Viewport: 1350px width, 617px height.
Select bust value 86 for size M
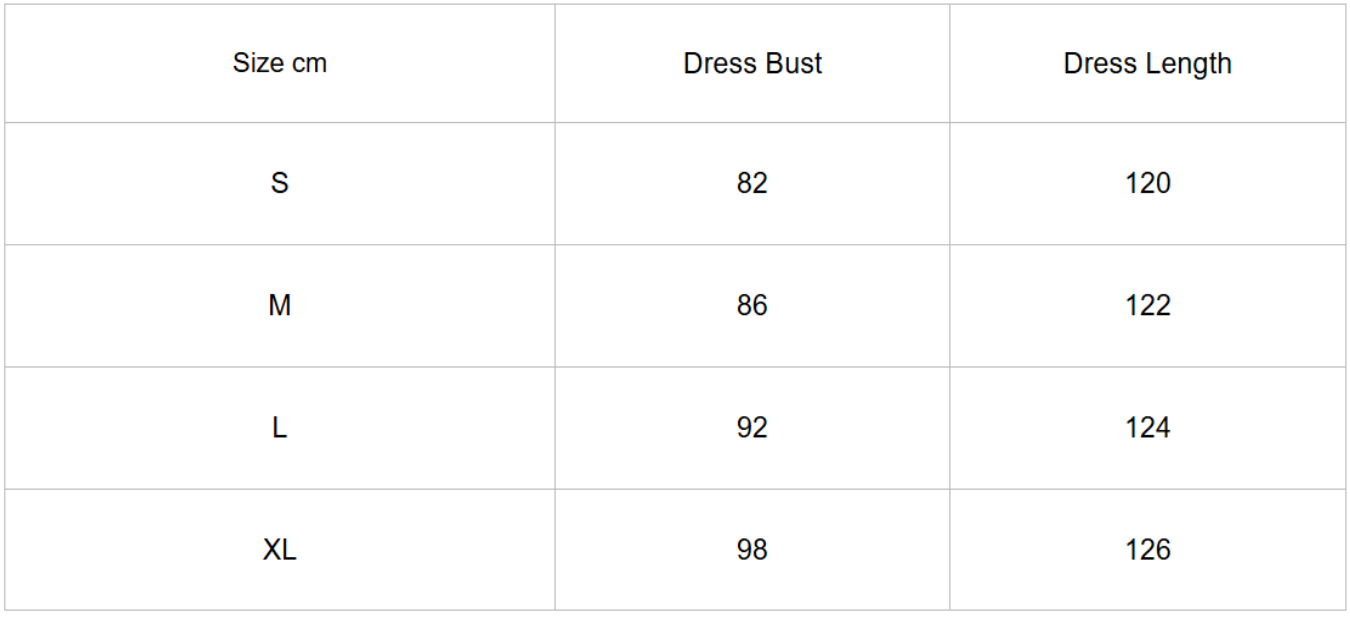(752, 305)
